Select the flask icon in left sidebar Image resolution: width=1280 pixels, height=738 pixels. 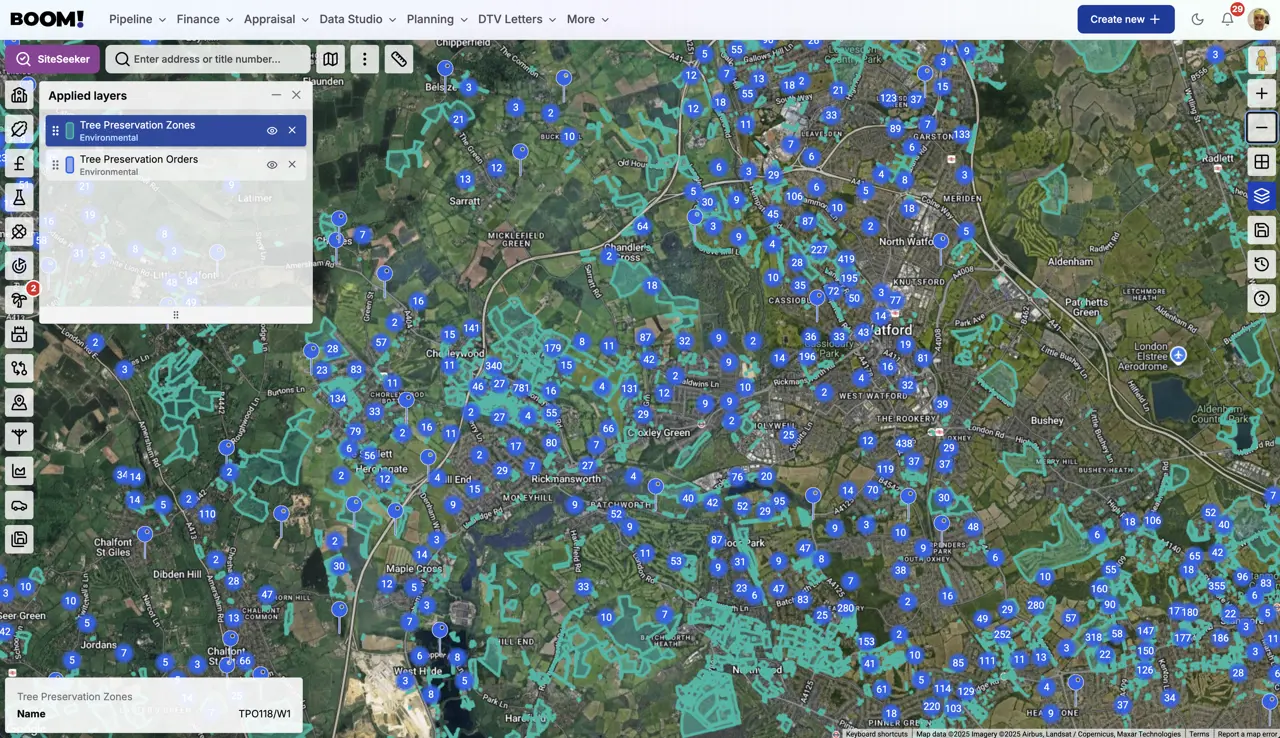tap(19, 198)
